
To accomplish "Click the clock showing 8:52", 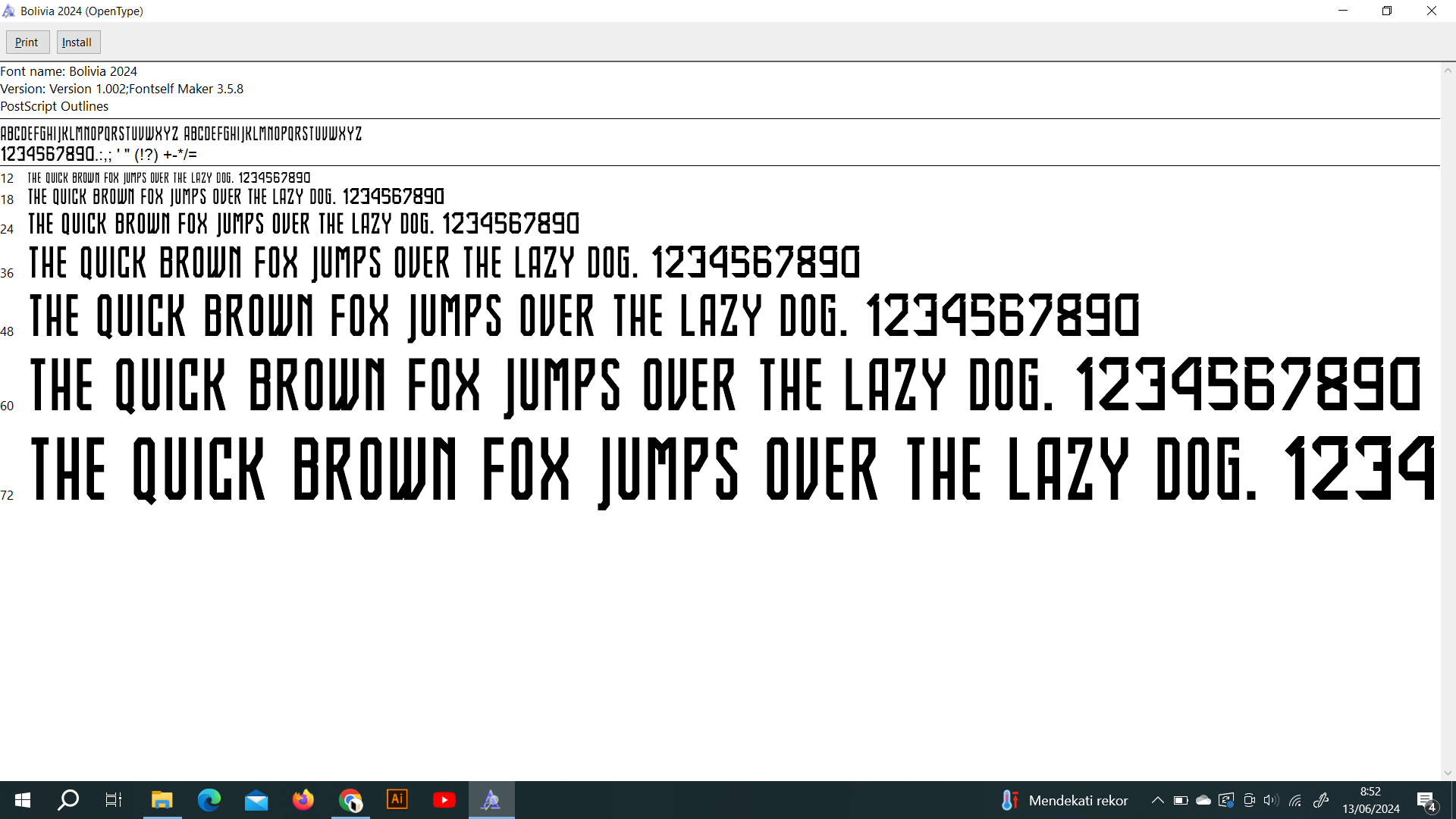I will 1370,800.
